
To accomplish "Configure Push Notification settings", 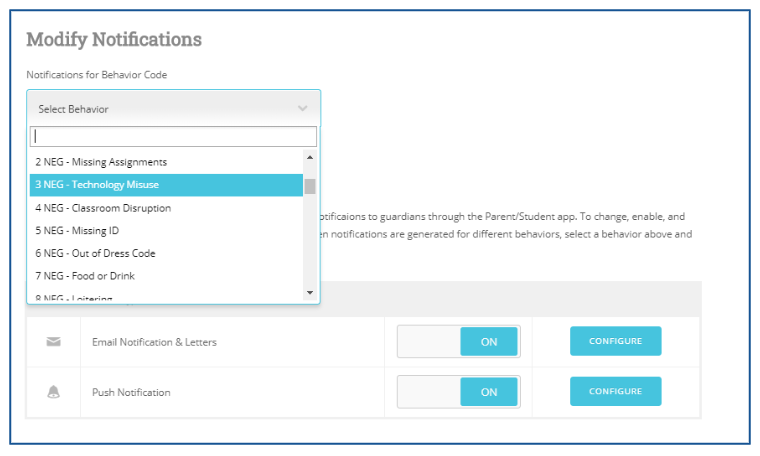I will pyautogui.click(x=615, y=391).
